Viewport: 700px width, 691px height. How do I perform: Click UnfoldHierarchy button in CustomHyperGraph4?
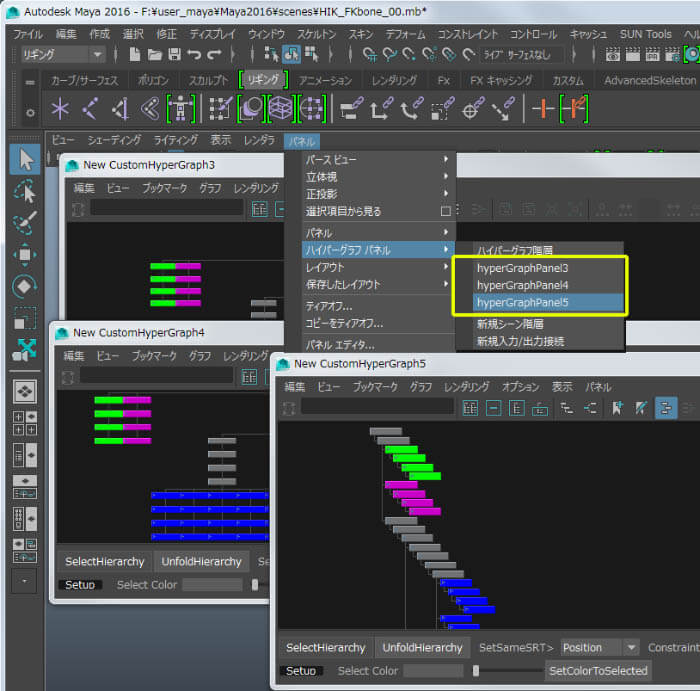click(201, 562)
